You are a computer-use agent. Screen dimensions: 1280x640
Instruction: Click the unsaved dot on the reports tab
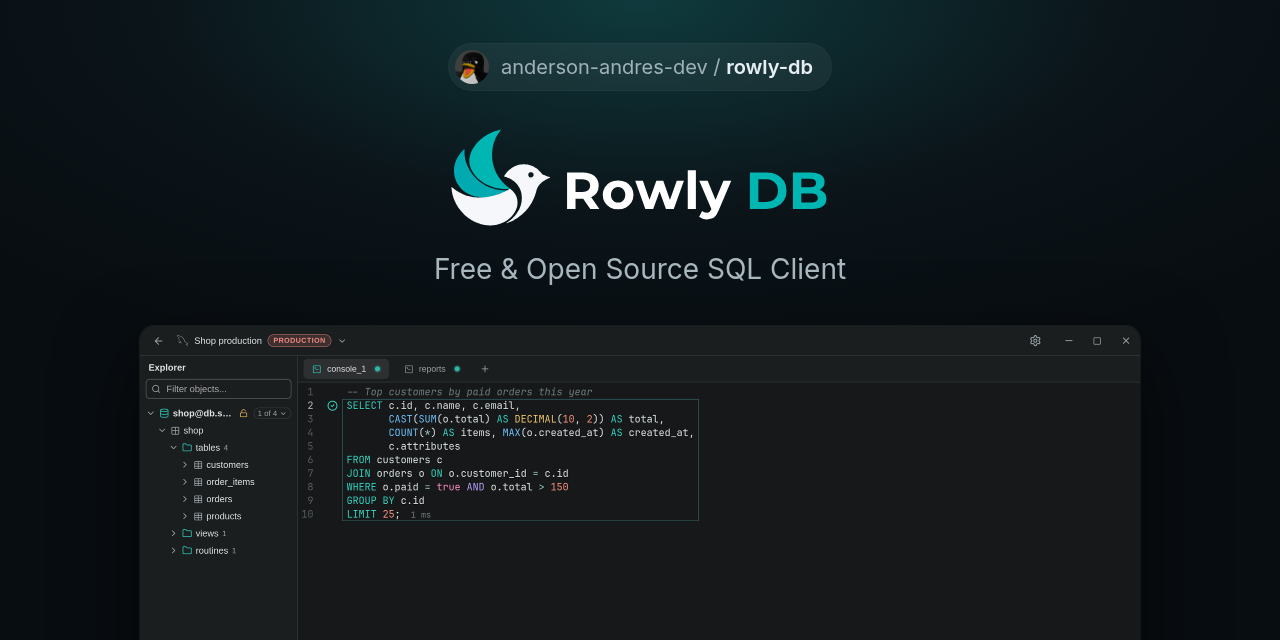[x=457, y=369]
